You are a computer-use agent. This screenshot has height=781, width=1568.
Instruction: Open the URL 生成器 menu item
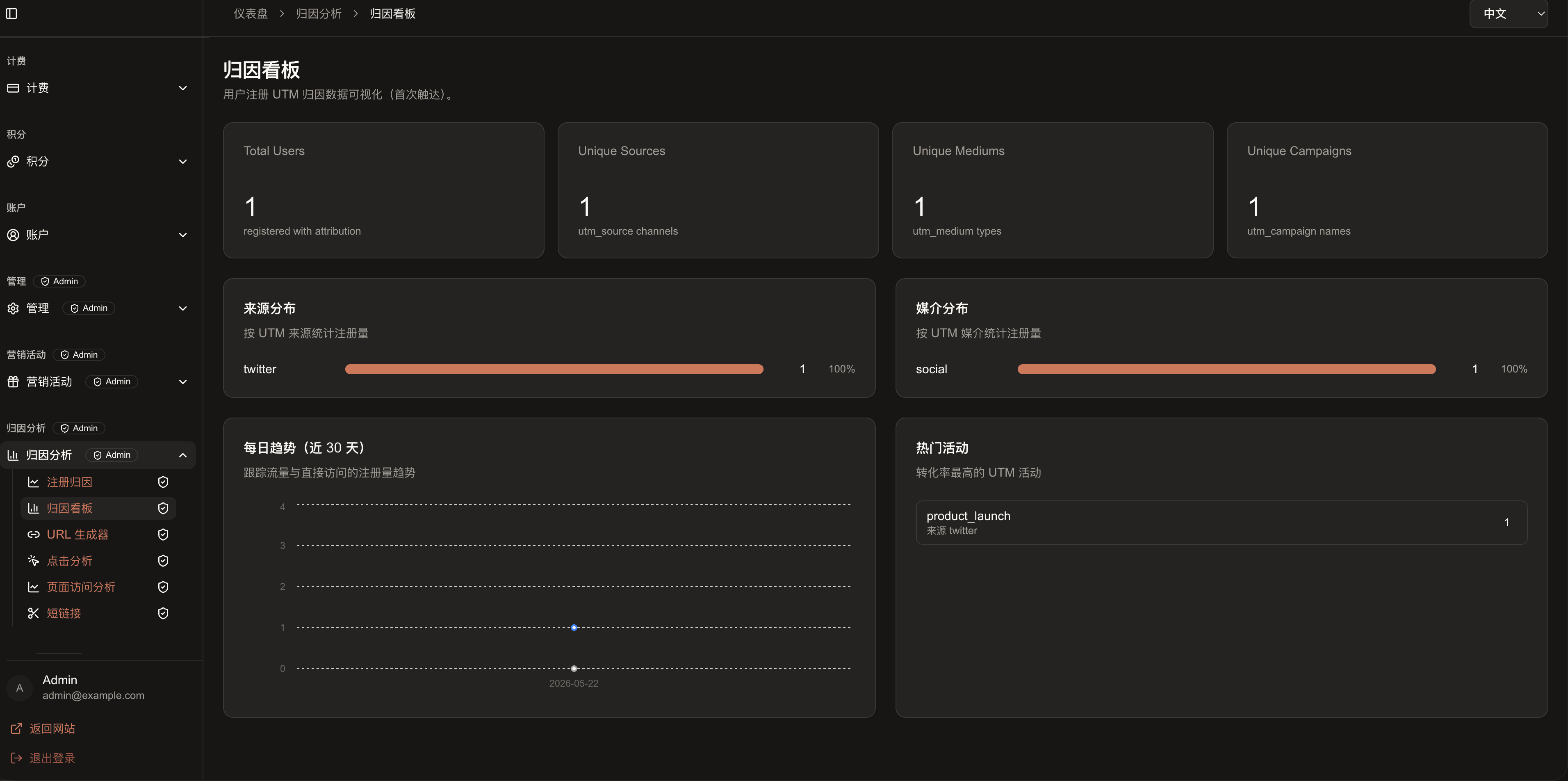[x=98, y=534]
